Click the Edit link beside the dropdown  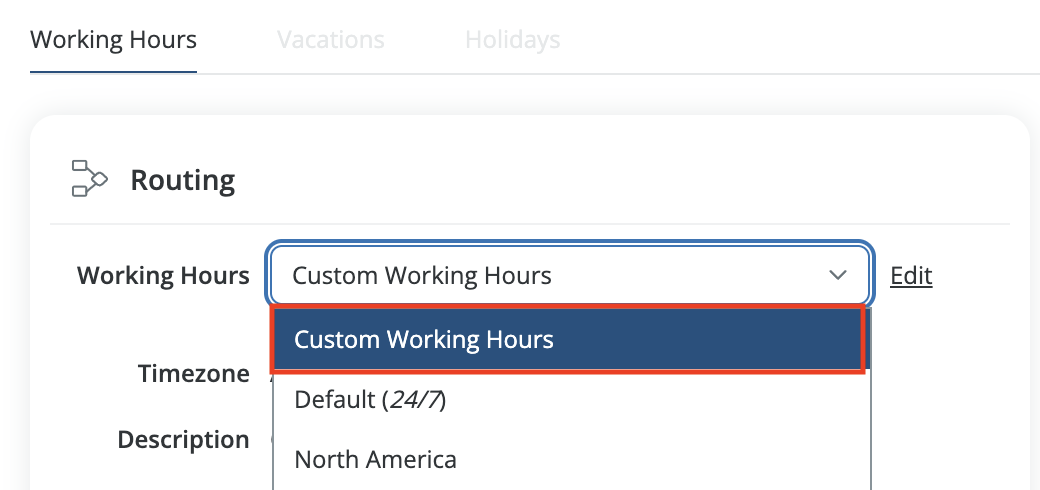click(910, 275)
